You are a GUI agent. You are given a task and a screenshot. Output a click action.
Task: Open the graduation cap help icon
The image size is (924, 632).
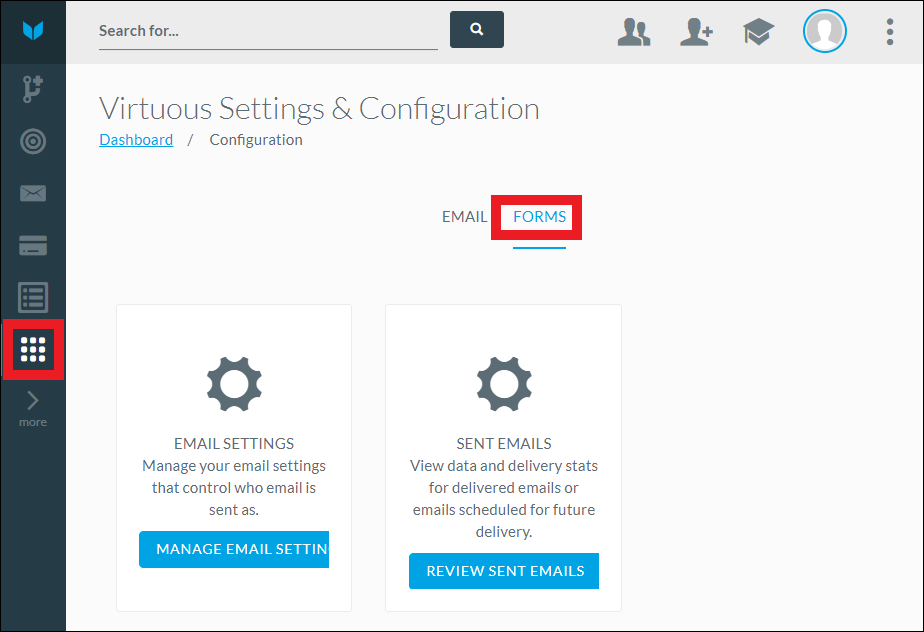click(758, 32)
